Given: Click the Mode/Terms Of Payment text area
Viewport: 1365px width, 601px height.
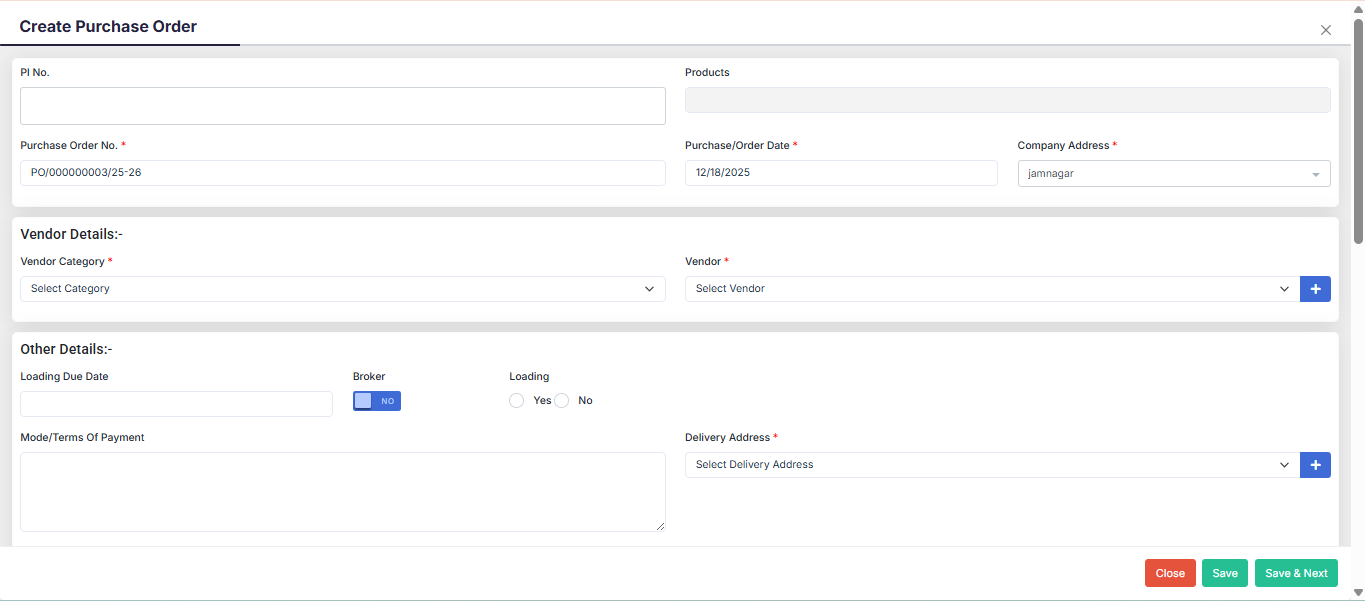Looking at the screenshot, I should click(x=342, y=491).
